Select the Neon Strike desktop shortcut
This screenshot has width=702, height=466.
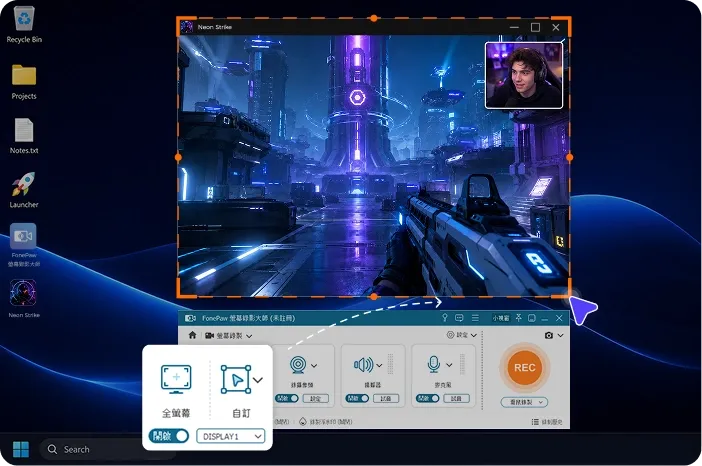(x=24, y=299)
